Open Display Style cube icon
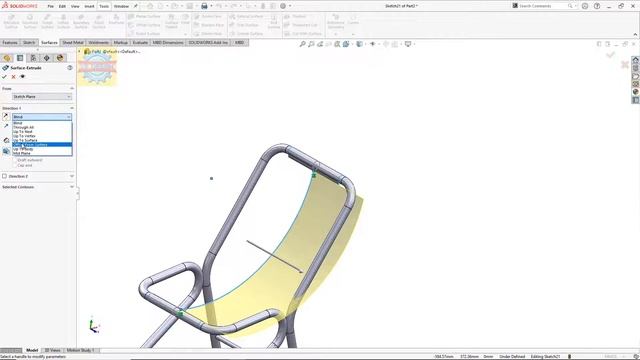The image size is (640, 360). 359,44
